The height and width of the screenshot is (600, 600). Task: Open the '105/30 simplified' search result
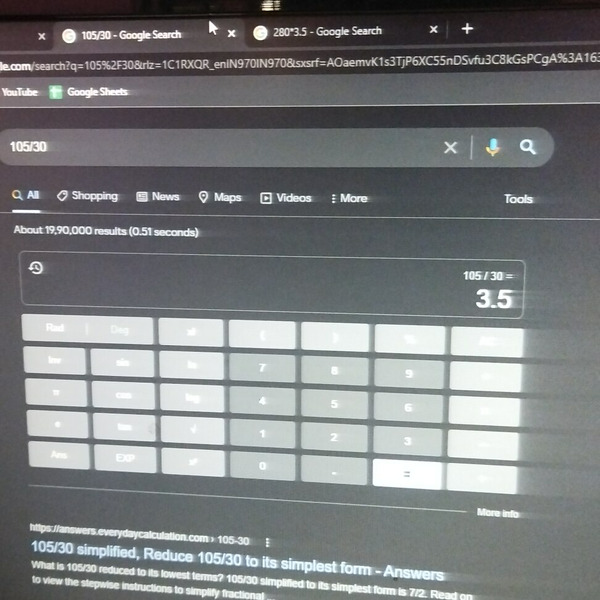point(237,560)
